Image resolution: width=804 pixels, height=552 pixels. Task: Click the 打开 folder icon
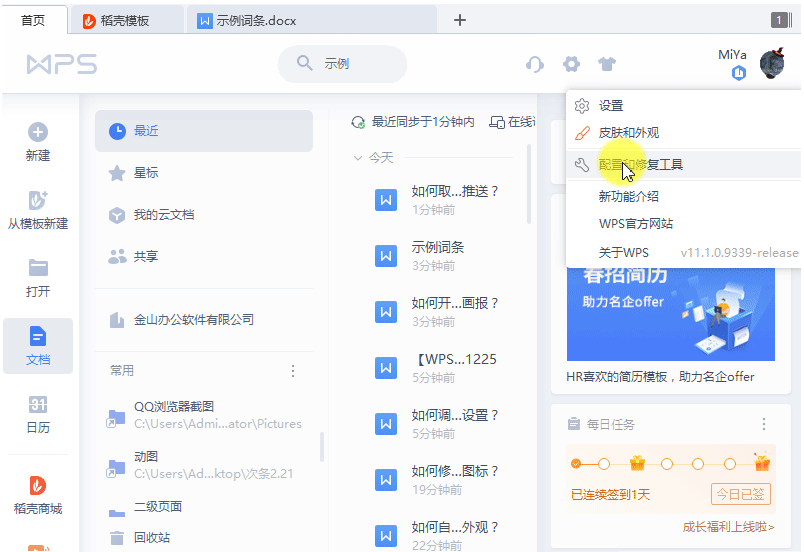click(x=38, y=268)
